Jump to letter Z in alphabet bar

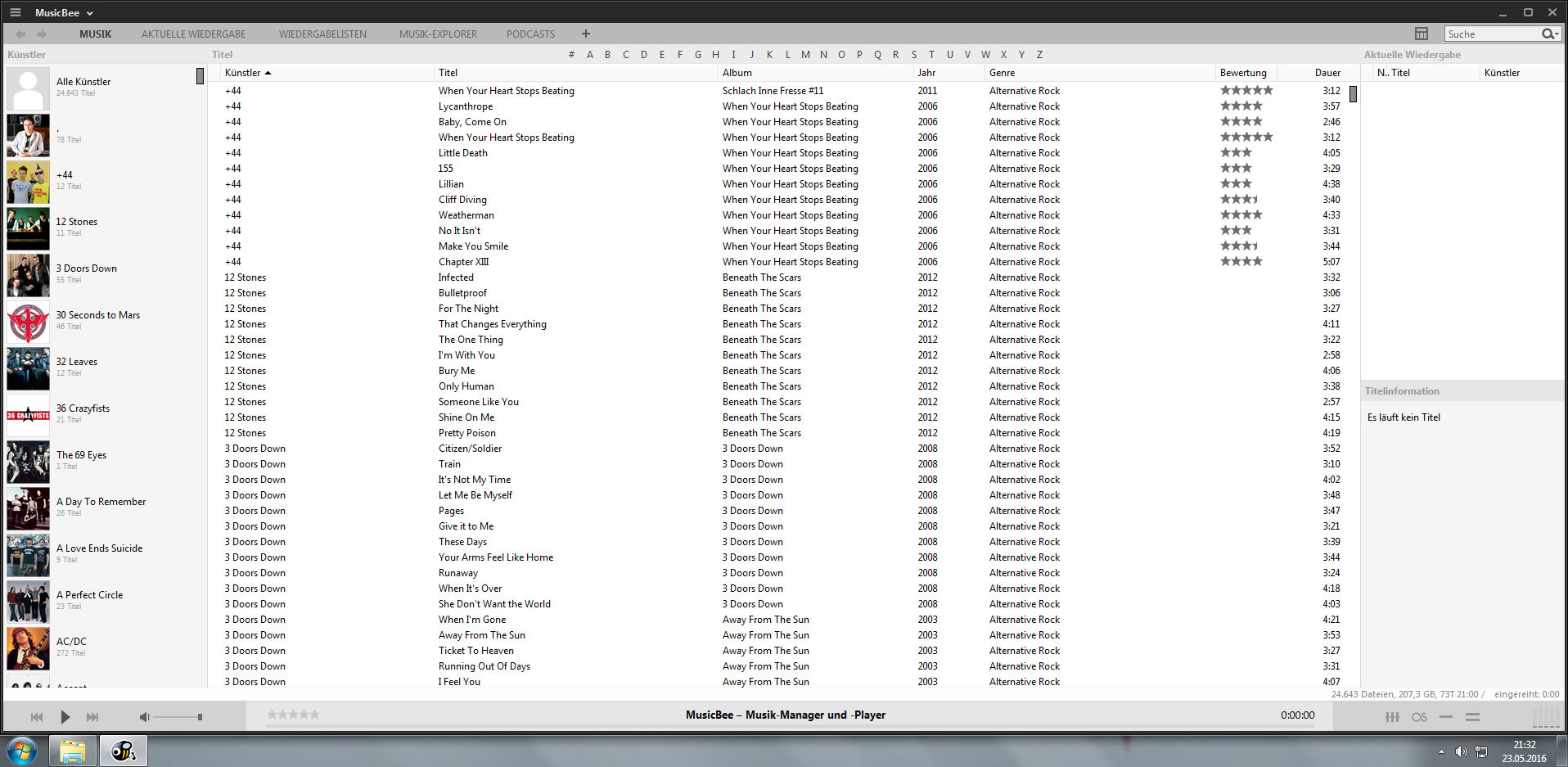coord(1039,55)
